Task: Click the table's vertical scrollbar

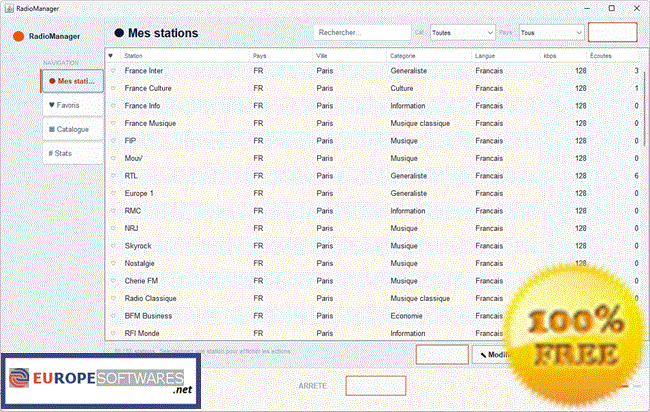Action: 644,109
